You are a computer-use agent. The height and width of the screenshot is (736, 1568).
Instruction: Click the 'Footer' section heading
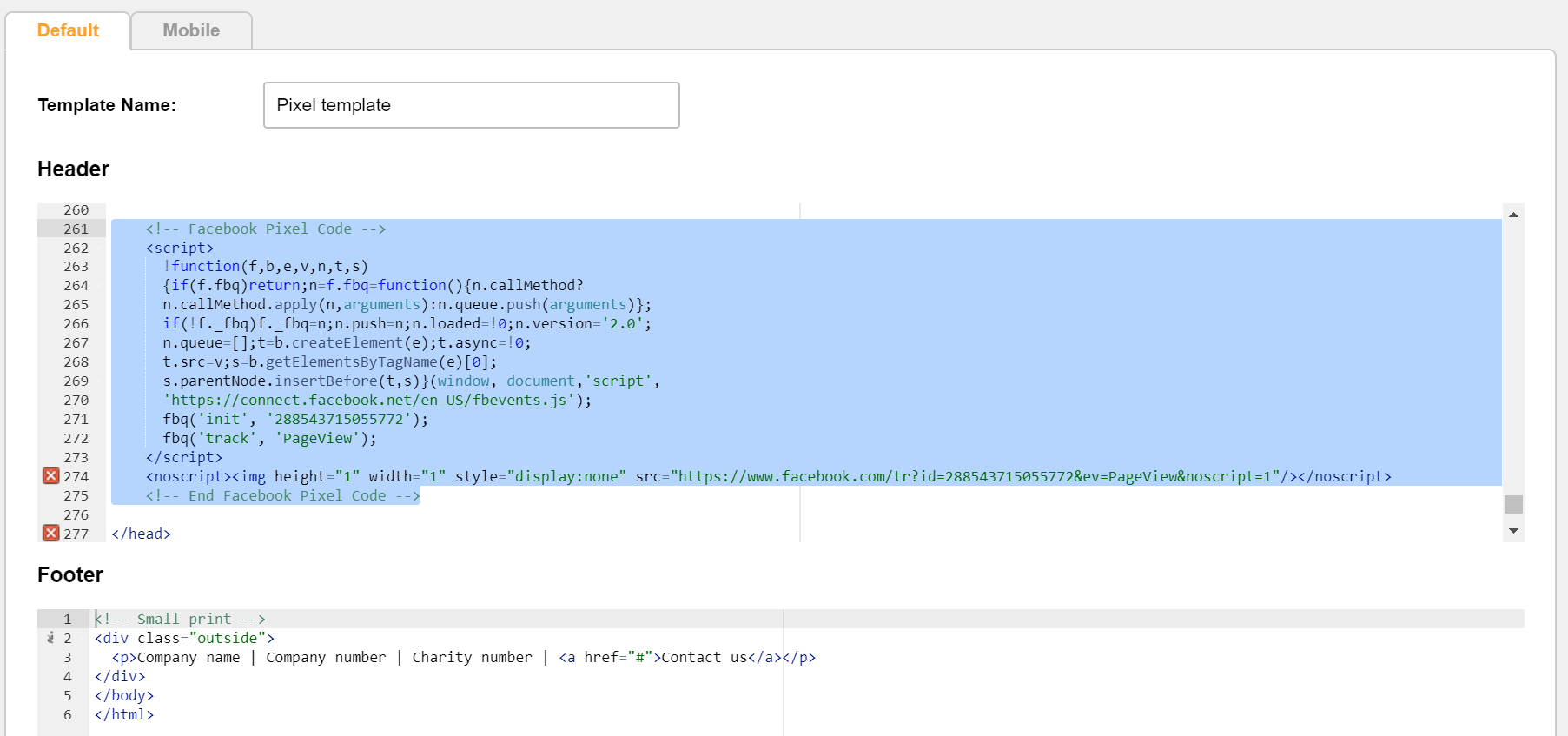click(x=70, y=574)
